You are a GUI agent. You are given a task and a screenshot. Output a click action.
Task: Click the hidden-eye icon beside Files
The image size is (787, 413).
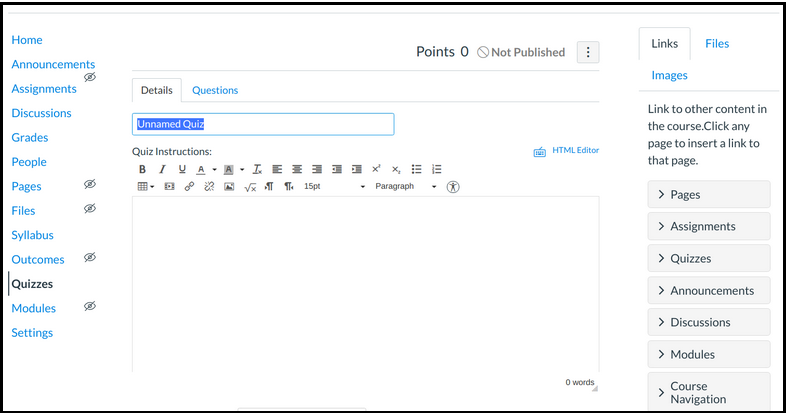point(90,209)
